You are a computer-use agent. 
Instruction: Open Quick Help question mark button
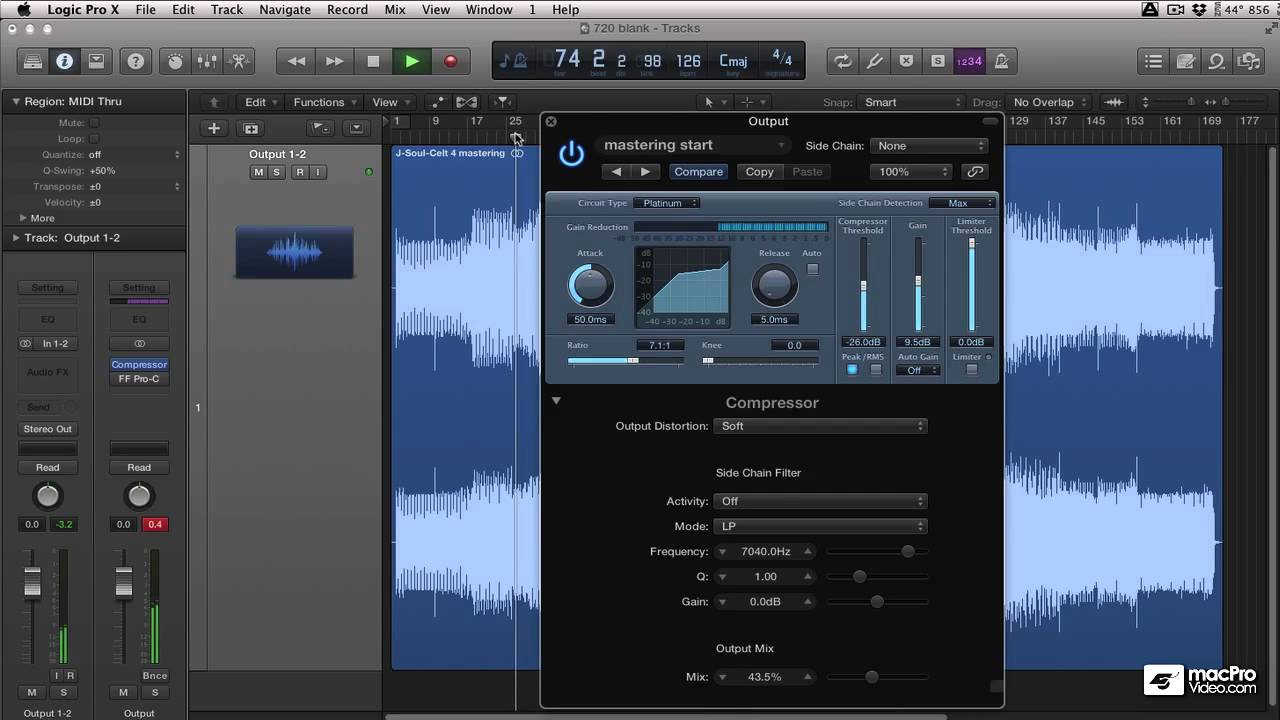(135, 61)
